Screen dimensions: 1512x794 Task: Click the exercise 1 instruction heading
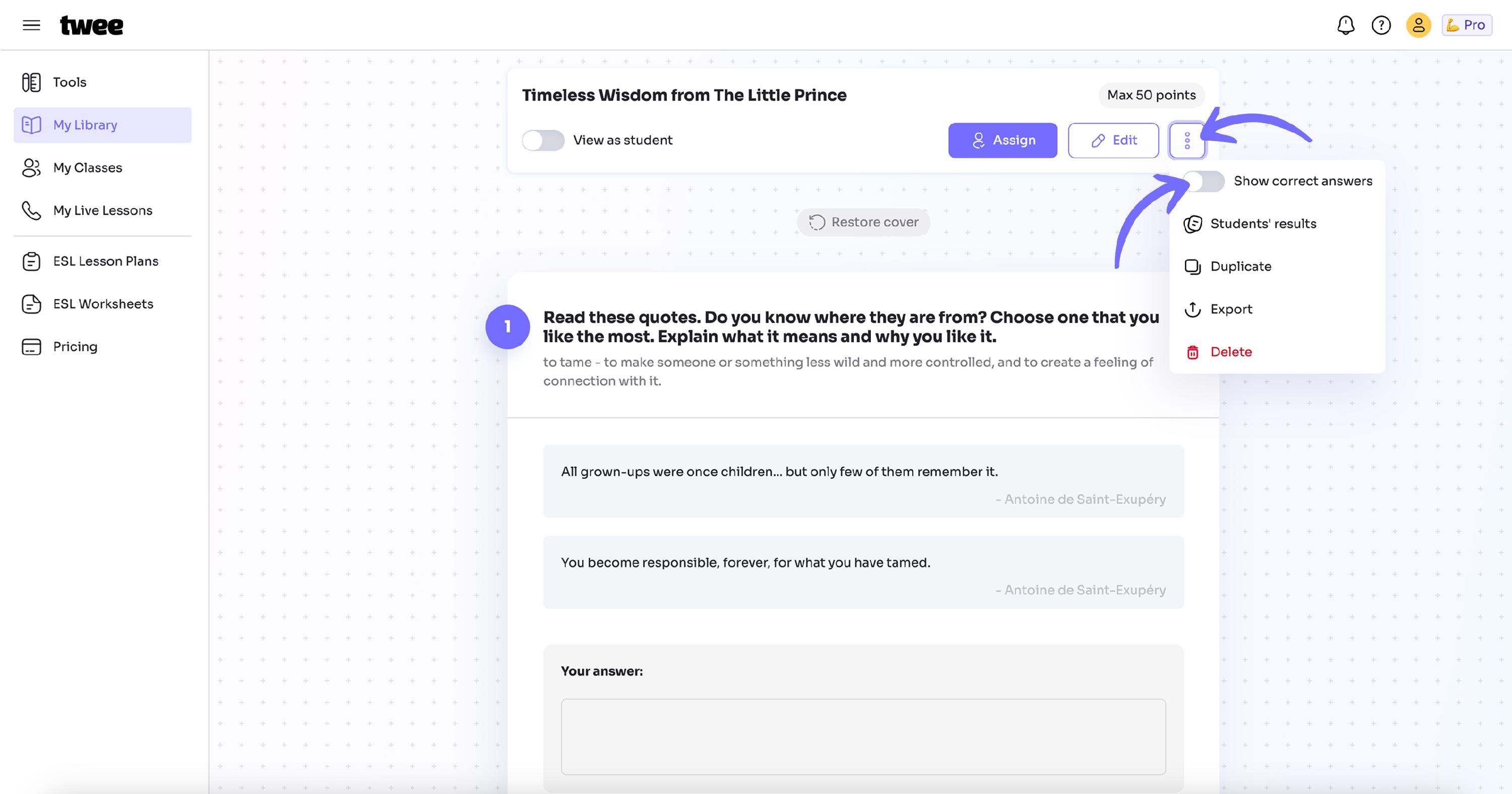click(x=851, y=327)
